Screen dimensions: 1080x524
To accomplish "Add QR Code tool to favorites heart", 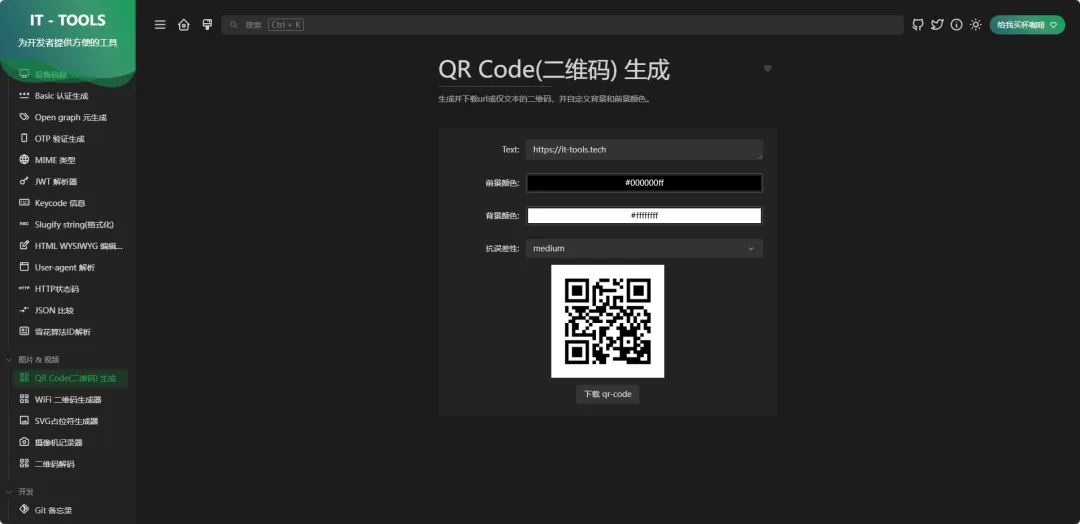I will pyautogui.click(x=767, y=68).
